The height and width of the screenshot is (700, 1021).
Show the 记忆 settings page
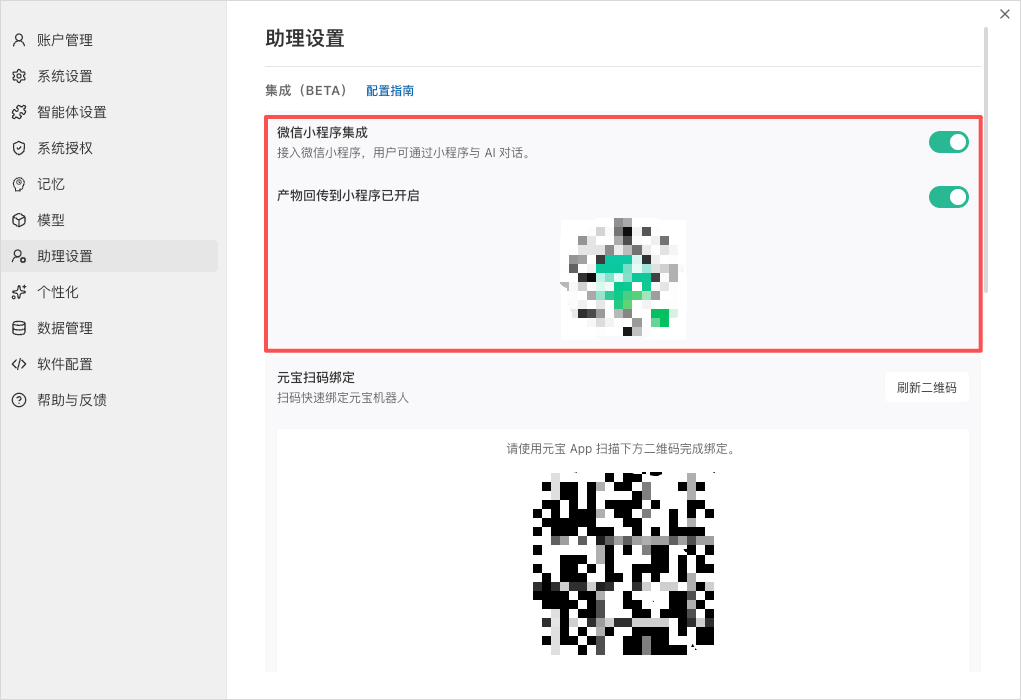109,184
